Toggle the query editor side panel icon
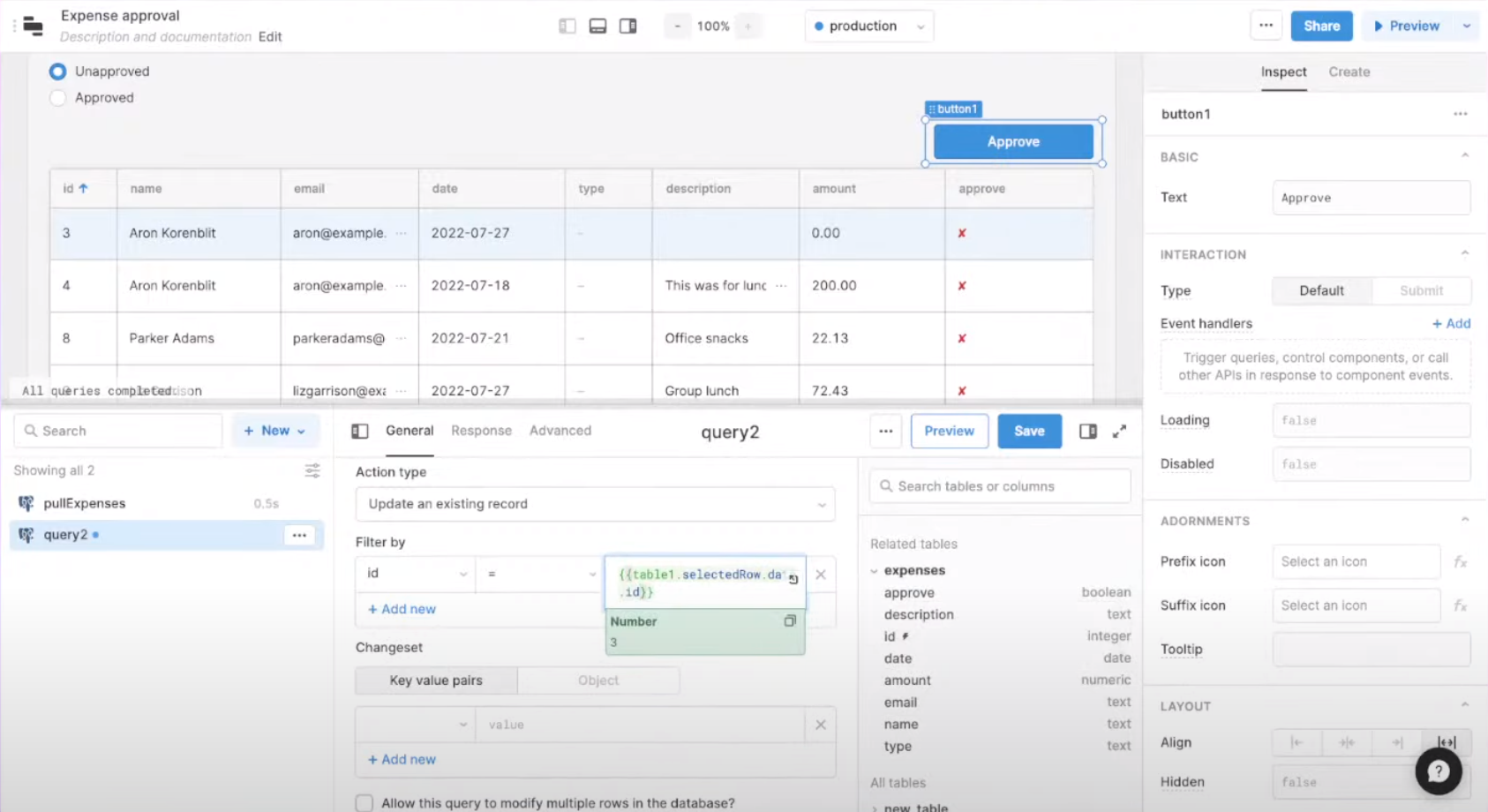 pos(1088,431)
